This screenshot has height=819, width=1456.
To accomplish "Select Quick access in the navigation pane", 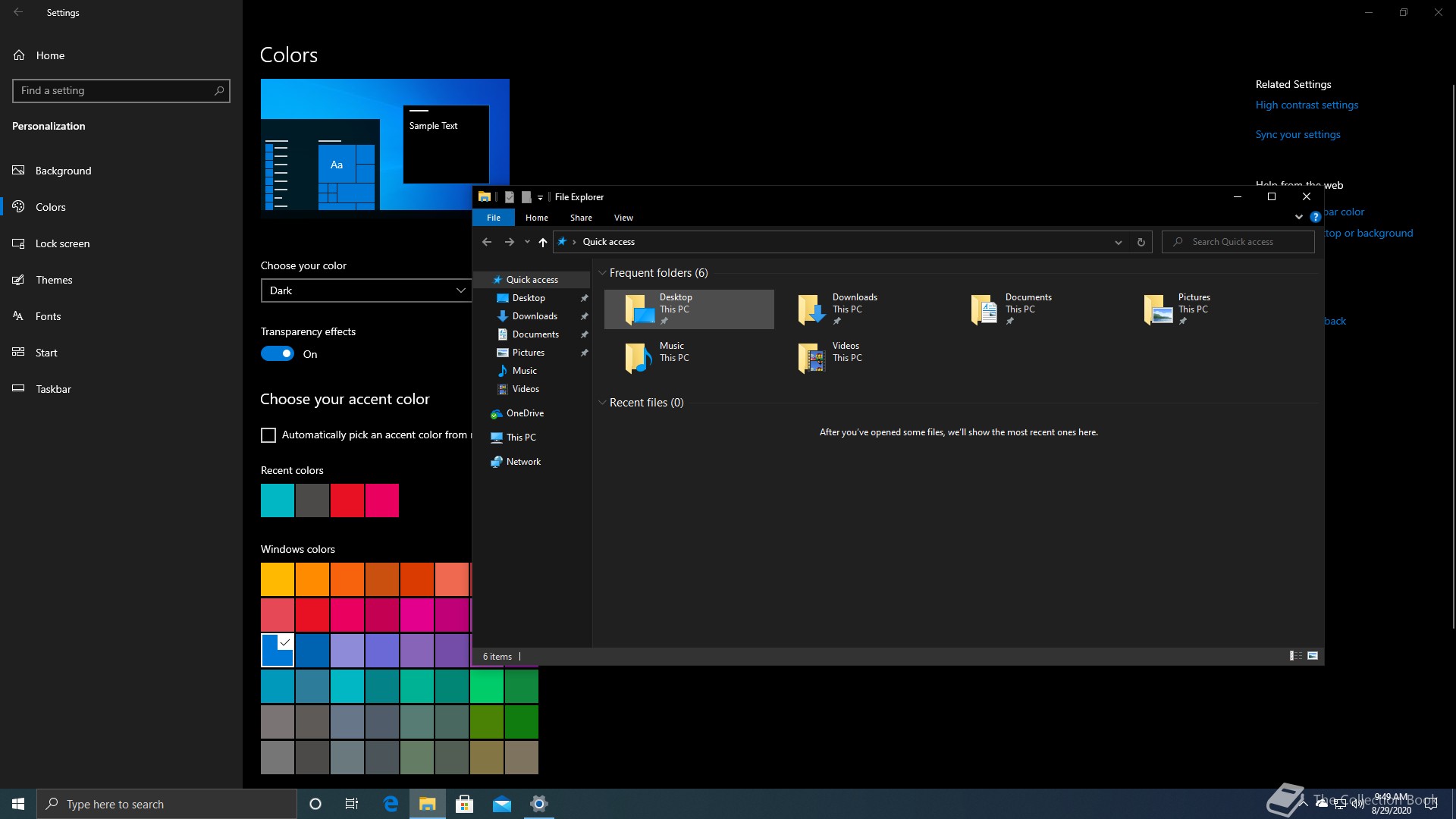I will pos(532,280).
